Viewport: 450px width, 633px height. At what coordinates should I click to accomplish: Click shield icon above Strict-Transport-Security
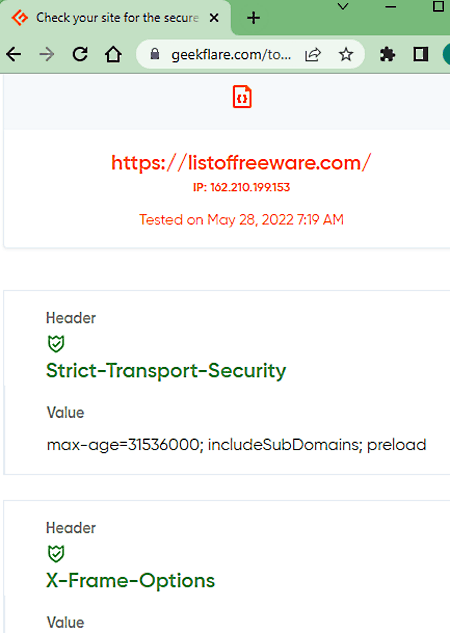click(x=56, y=344)
